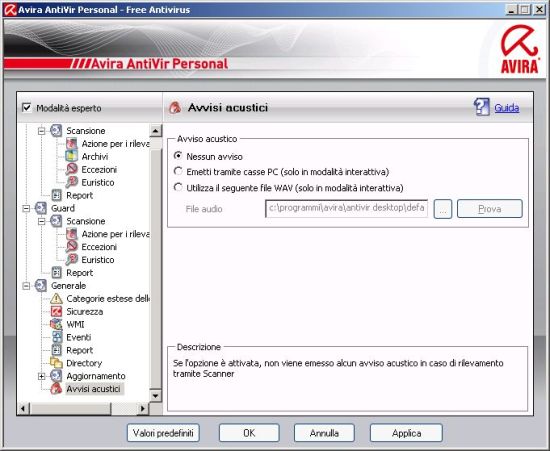Image resolution: width=550 pixels, height=451 pixels.
Task: Collapse the Generale tree node
Action: coord(26,286)
